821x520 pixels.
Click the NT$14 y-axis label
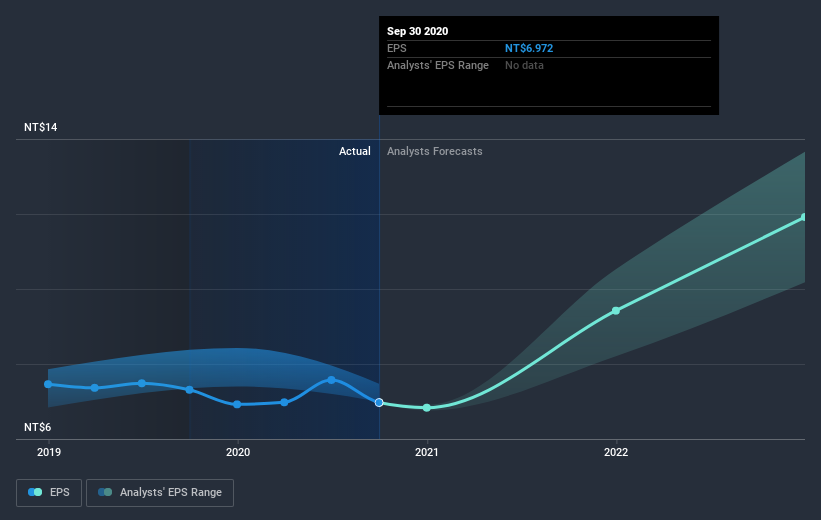click(x=40, y=127)
